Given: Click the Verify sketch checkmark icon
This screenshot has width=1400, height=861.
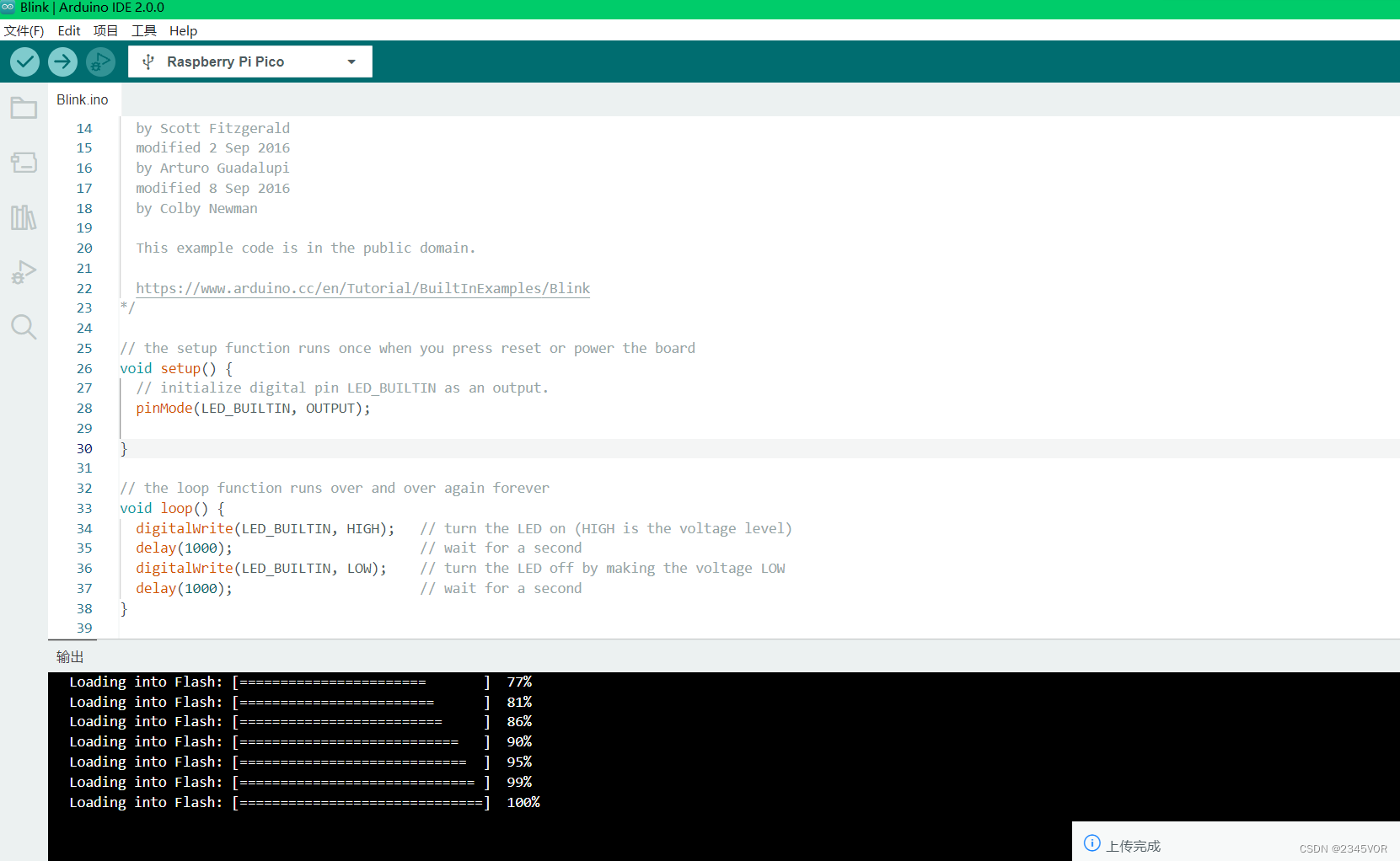Looking at the screenshot, I should (x=24, y=61).
